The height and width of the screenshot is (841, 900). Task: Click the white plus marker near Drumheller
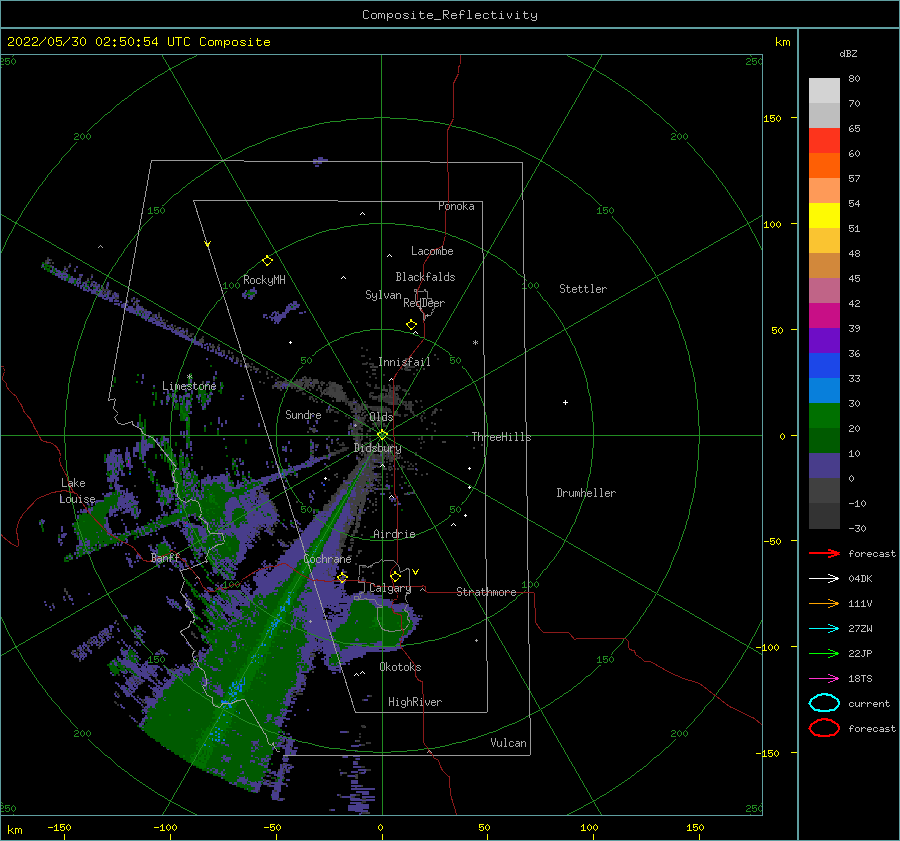point(565,402)
